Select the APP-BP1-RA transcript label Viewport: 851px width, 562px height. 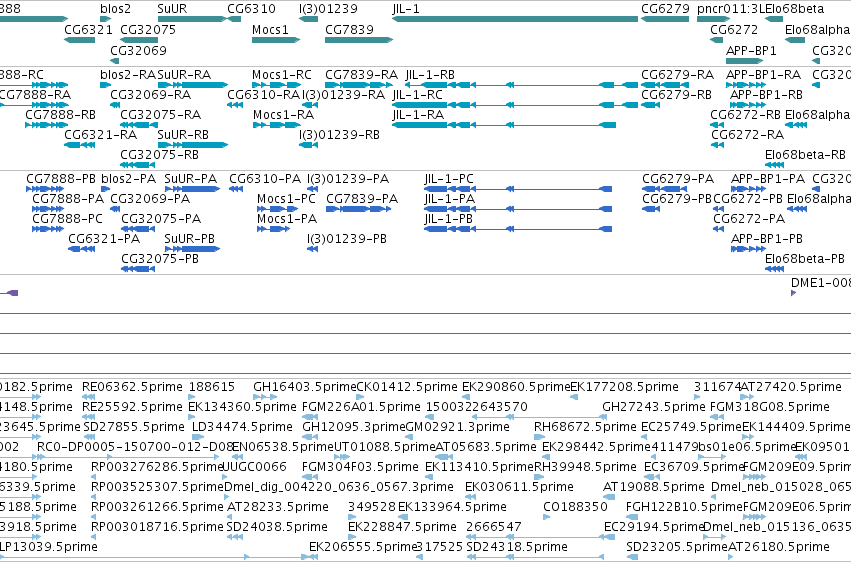[764, 74]
